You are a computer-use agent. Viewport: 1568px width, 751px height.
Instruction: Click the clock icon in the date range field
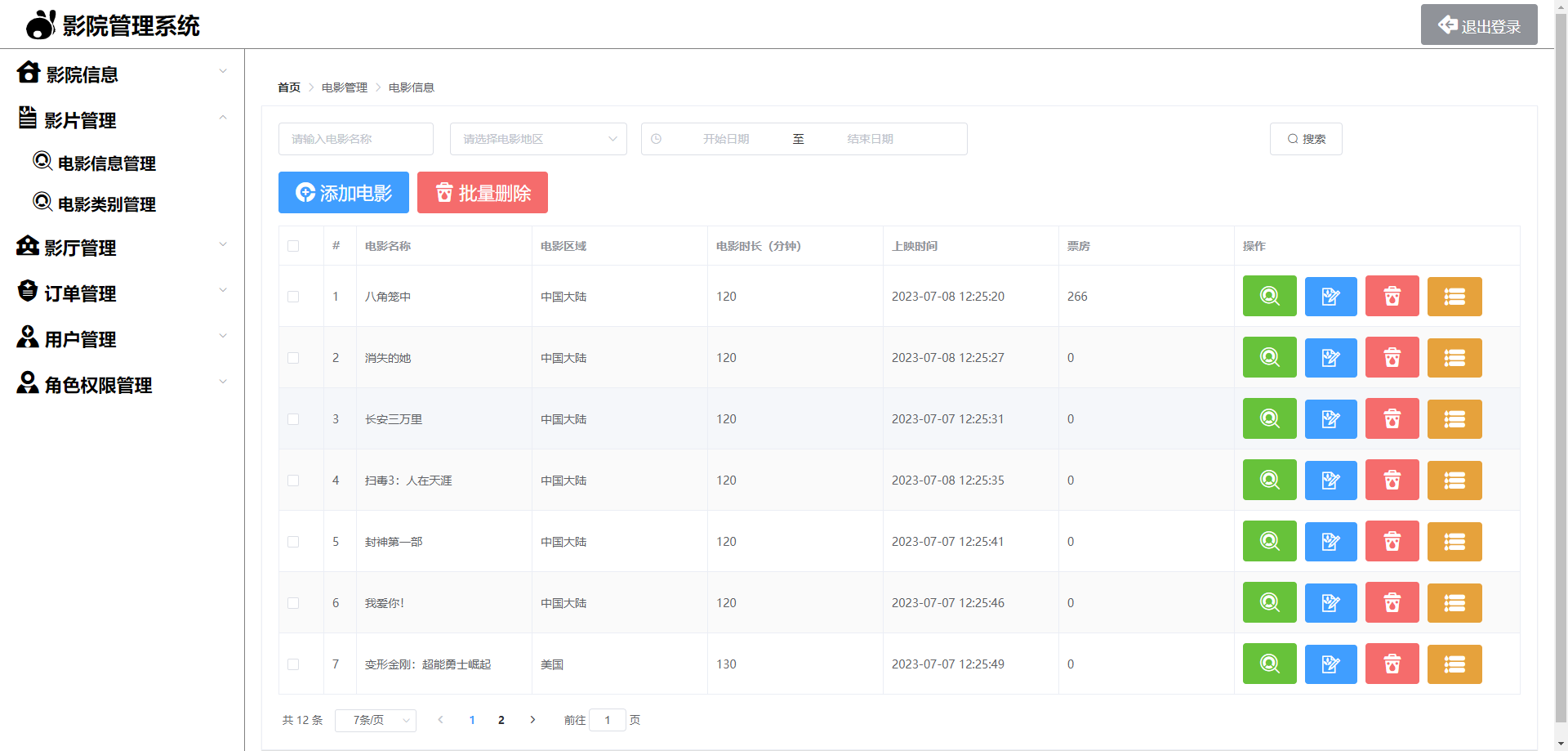click(657, 139)
